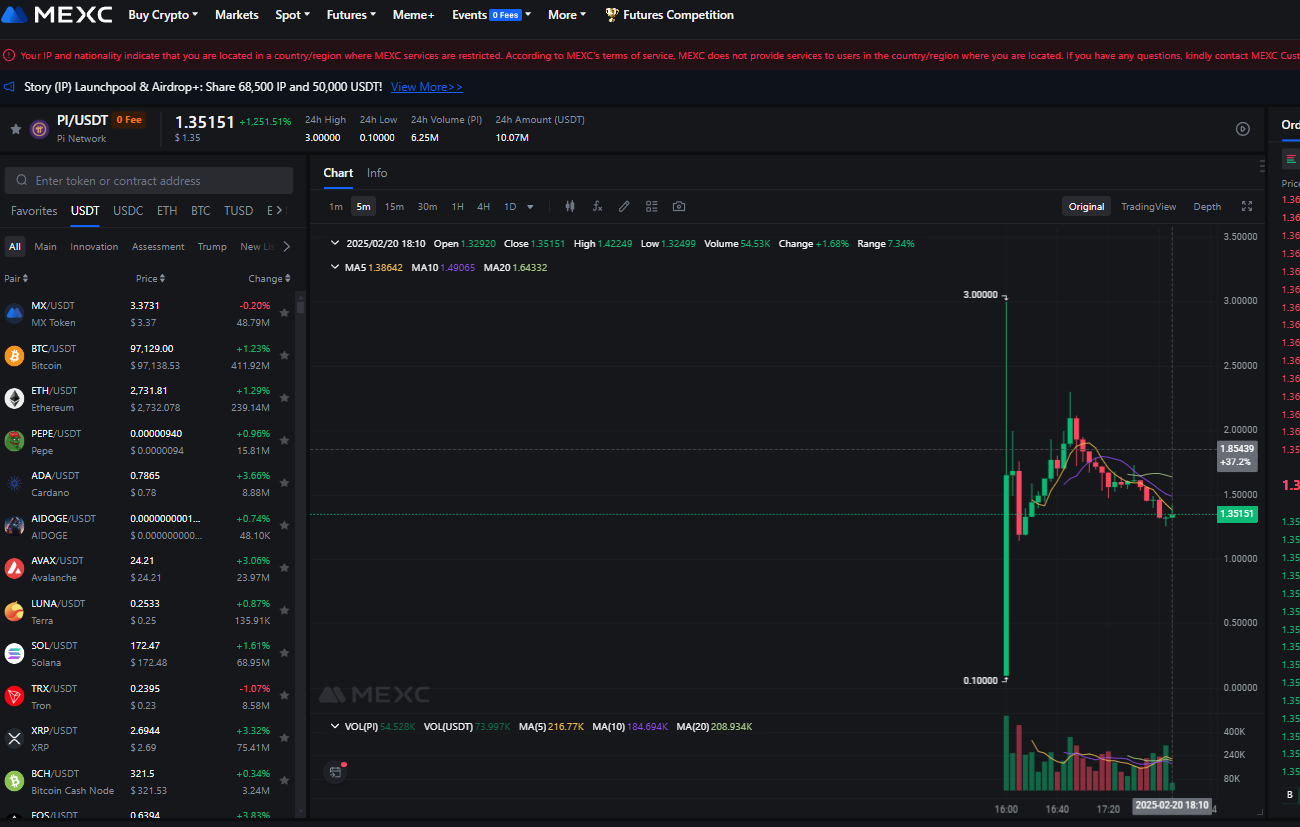Sort pair list by Change

point(269,279)
